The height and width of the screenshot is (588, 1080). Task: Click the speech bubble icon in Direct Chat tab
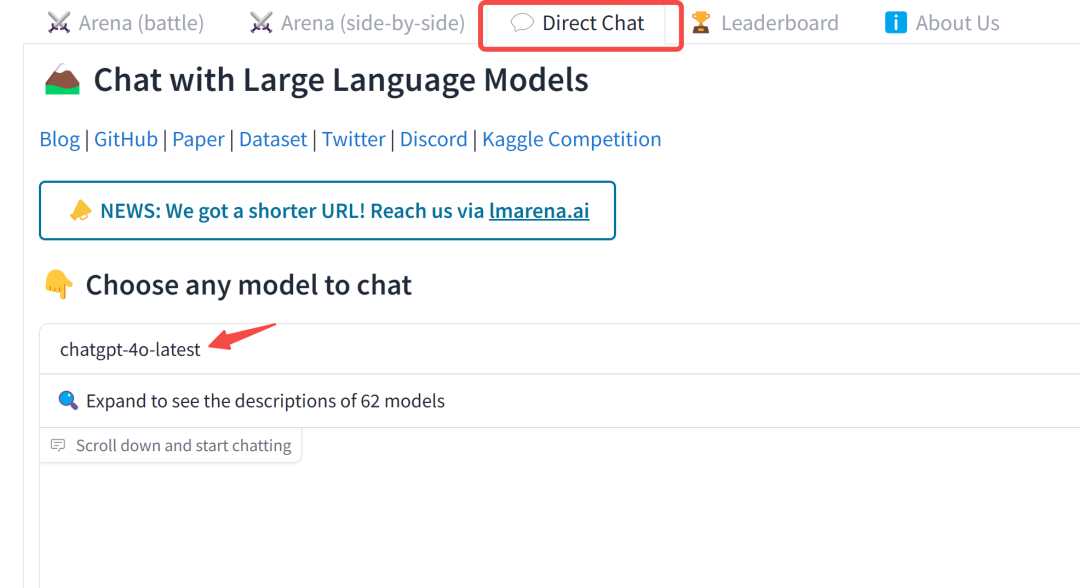pos(522,23)
